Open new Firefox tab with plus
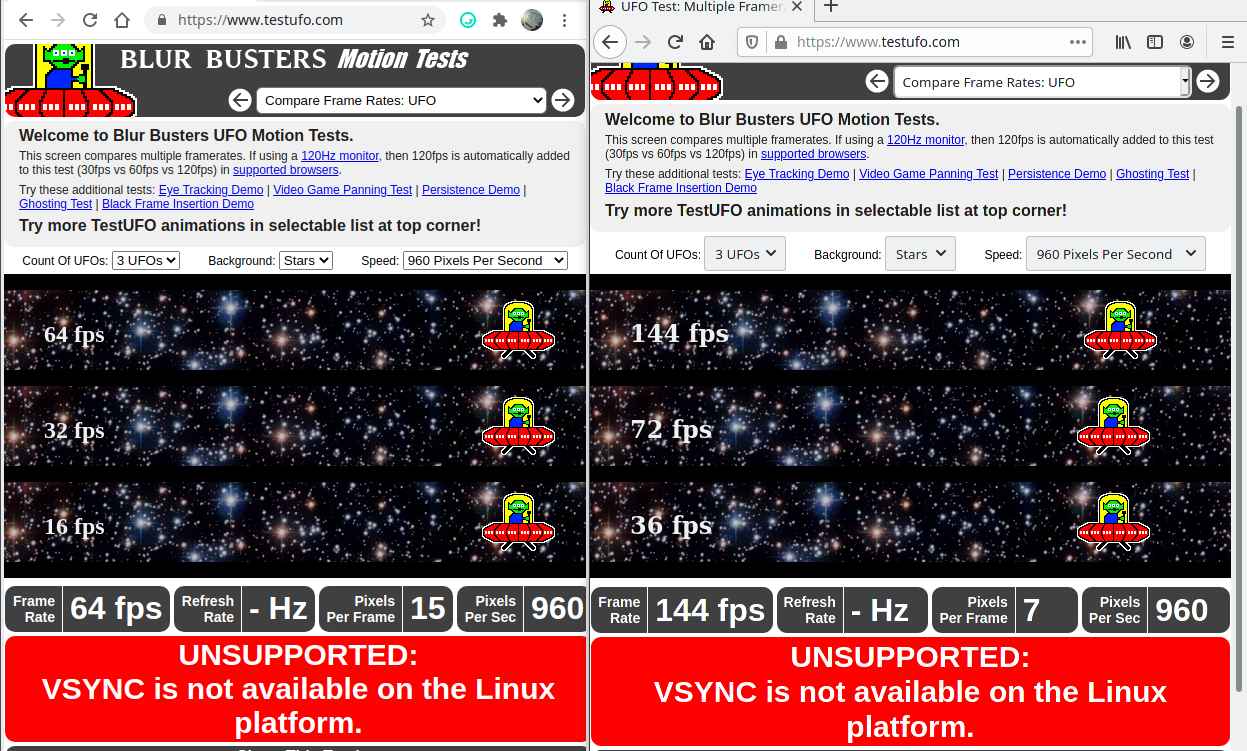The width and height of the screenshot is (1247, 751). (x=830, y=7)
